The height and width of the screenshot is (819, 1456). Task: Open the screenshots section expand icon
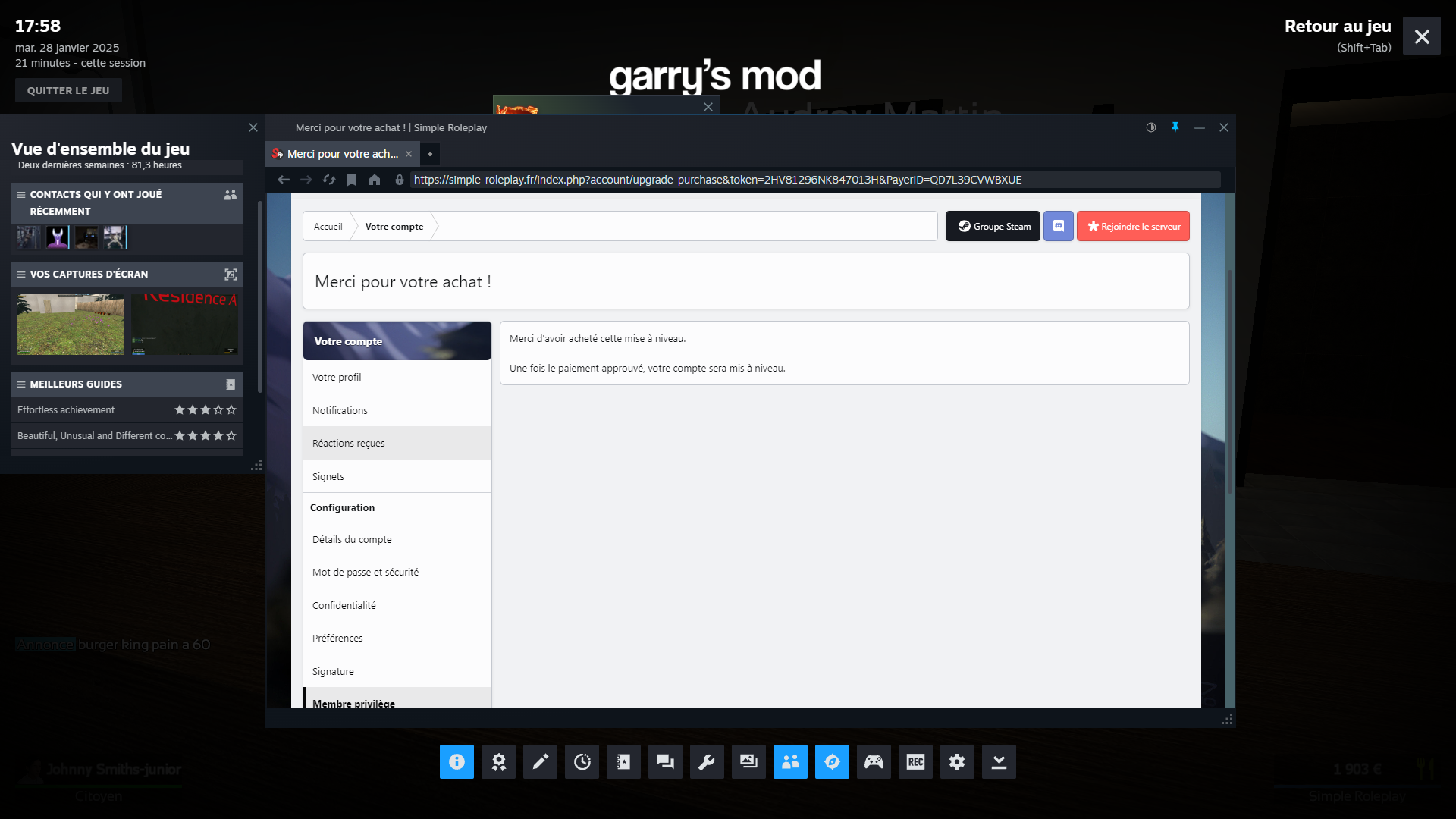point(231,275)
